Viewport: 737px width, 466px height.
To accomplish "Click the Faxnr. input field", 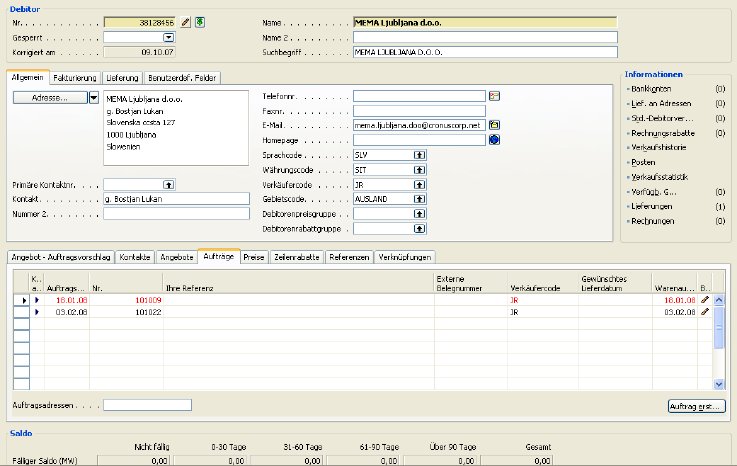I will pyautogui.click(x=419, y=111).
